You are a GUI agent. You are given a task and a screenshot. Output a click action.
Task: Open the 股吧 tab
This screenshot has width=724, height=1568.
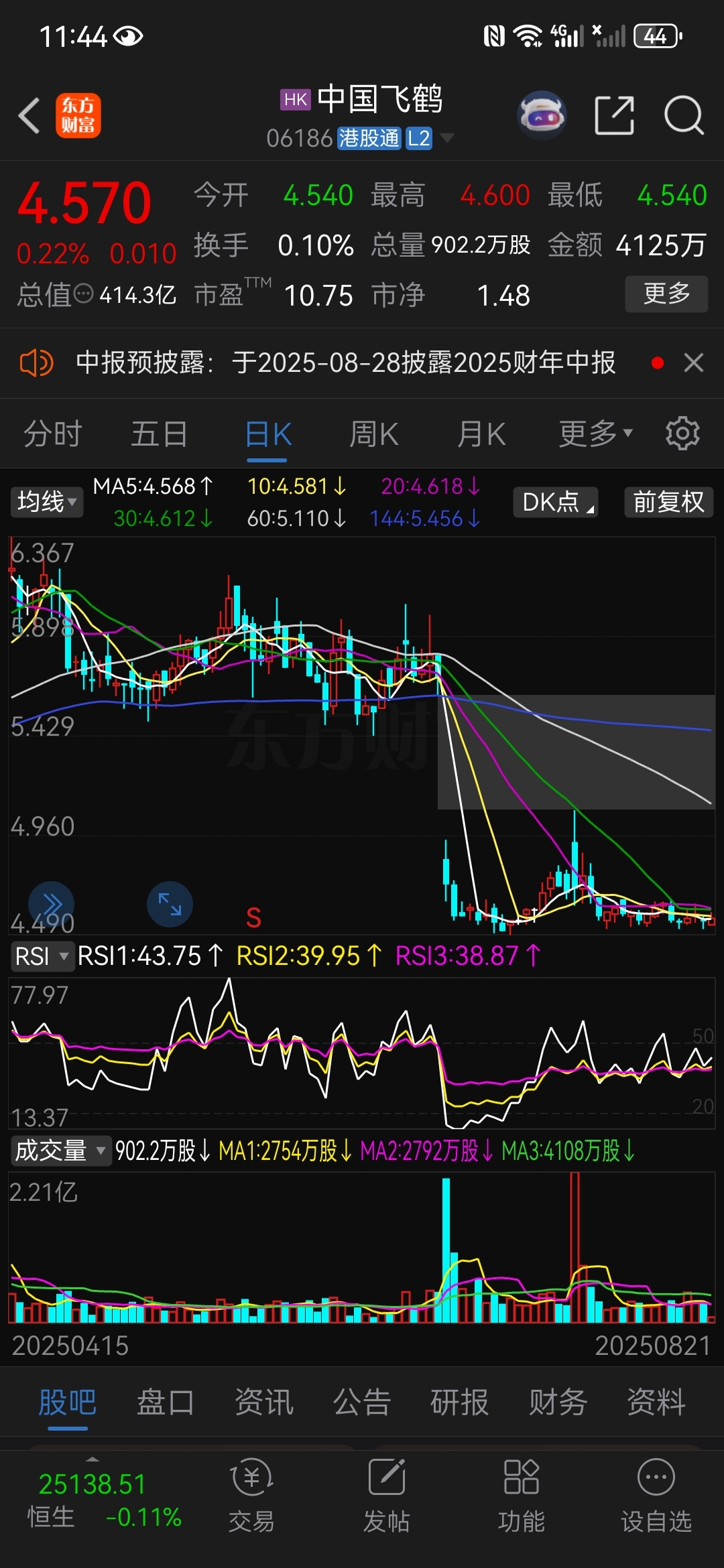(x=68, y=1402)
